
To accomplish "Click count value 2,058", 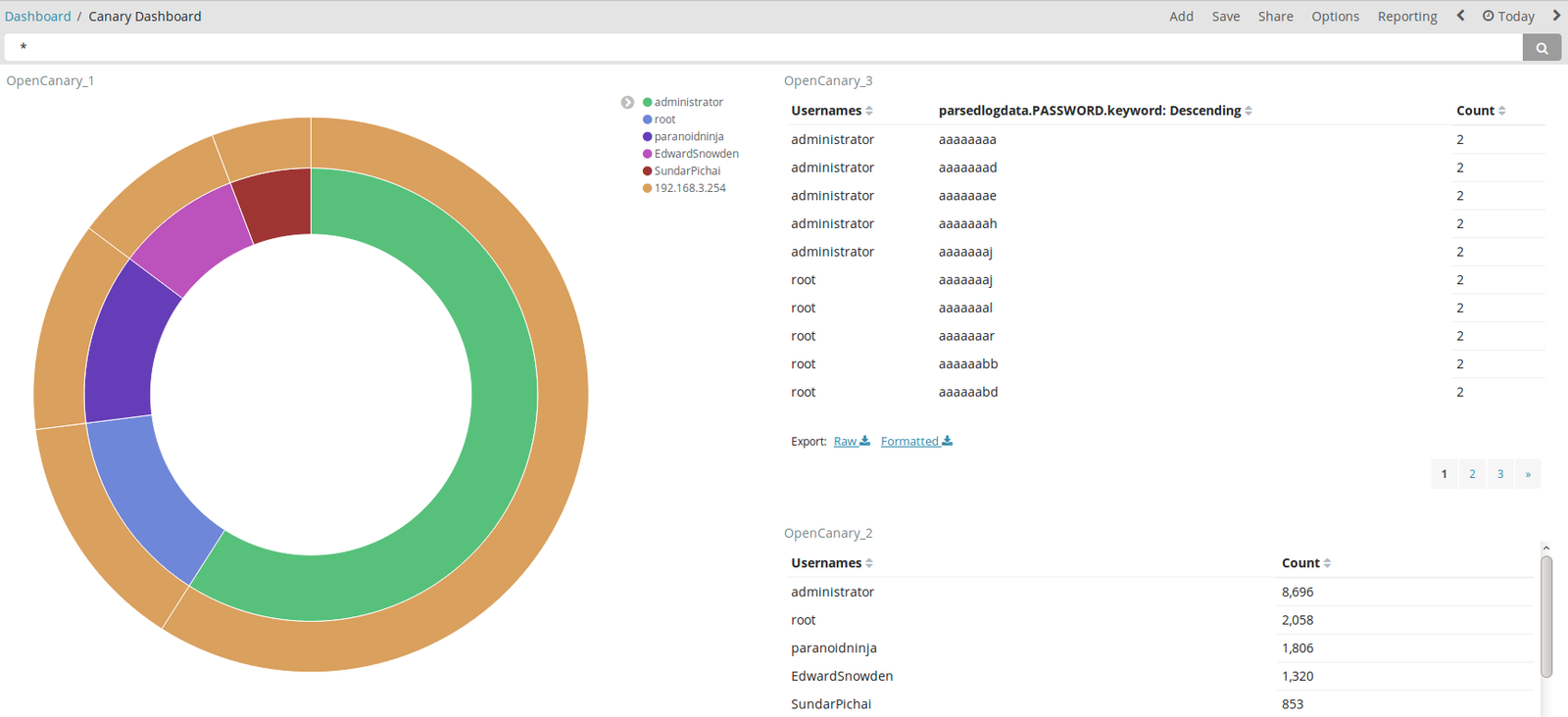I will tap(1298, 620).
